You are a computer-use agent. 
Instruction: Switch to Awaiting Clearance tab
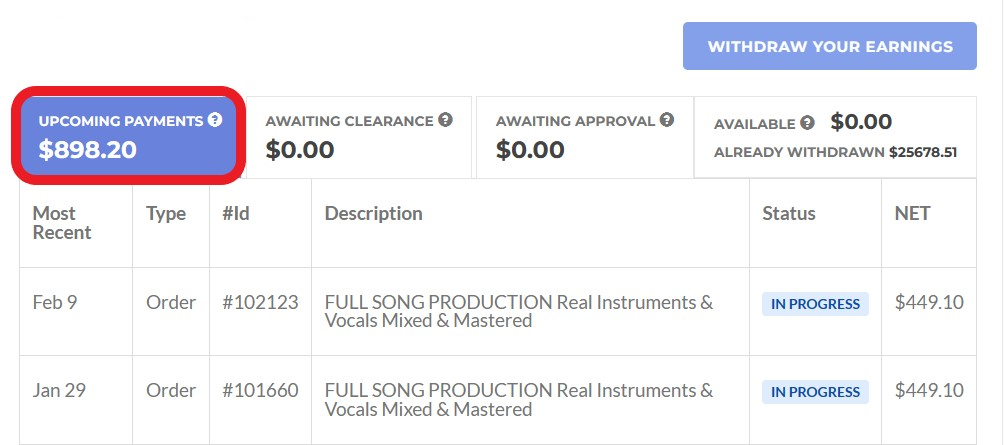[x=358, y=137]
